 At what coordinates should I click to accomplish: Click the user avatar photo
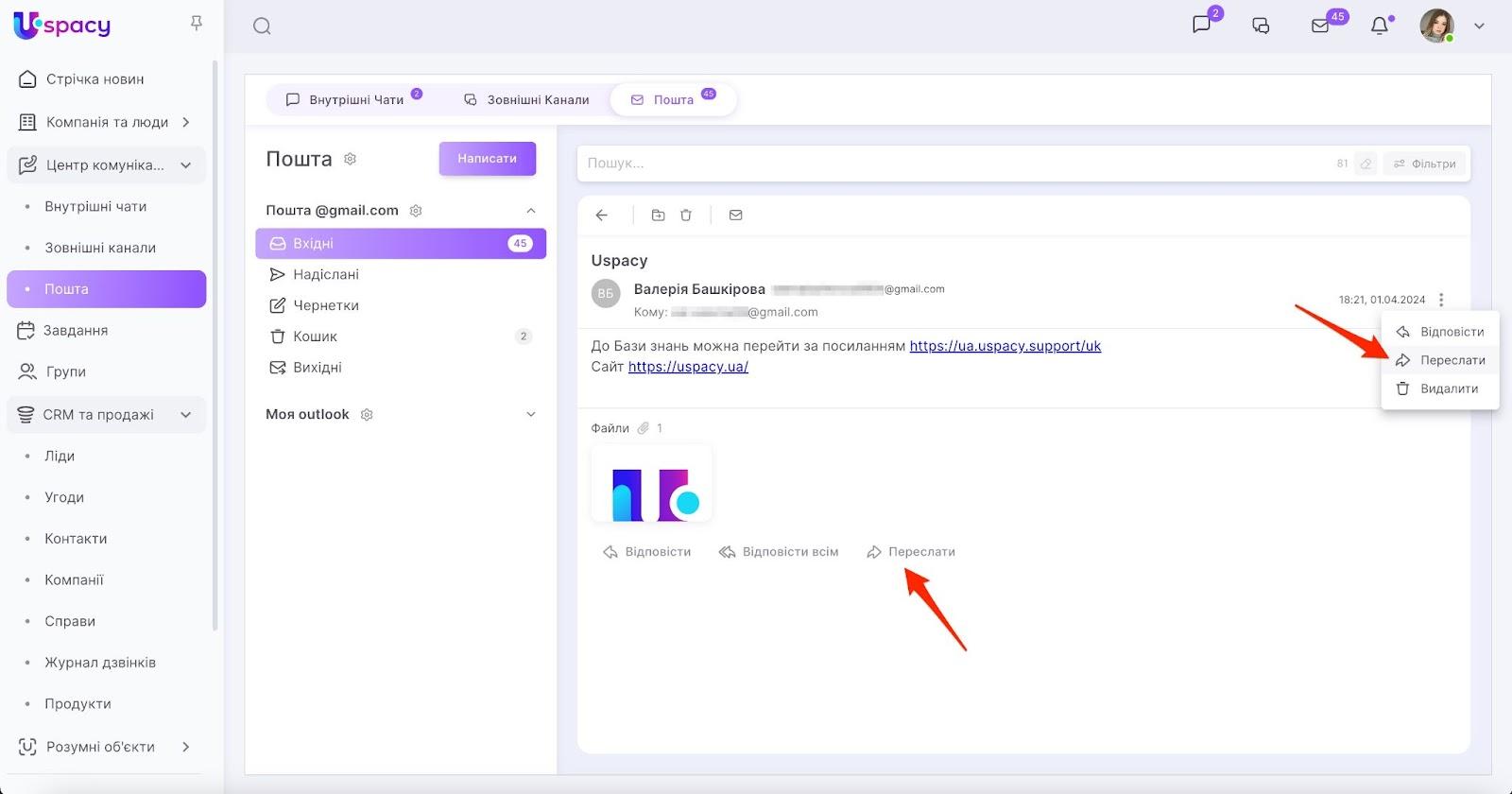pyautogui.click(x=1436, y=26)
